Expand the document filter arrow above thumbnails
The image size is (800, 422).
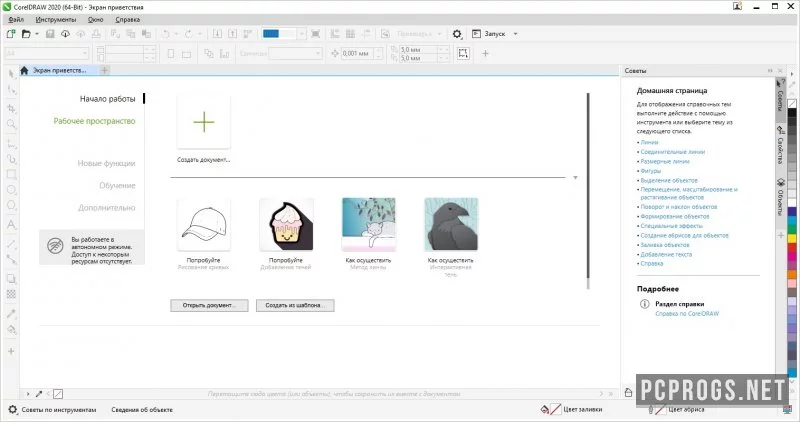575,178
